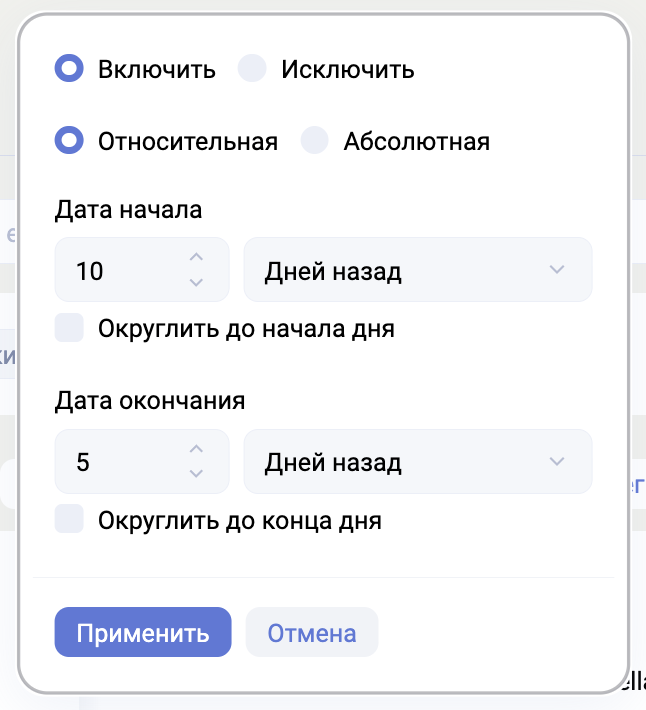Decrease the Дата начала value with down arrow
This screenshot has height=710, width=646.
tap(196, 282)
